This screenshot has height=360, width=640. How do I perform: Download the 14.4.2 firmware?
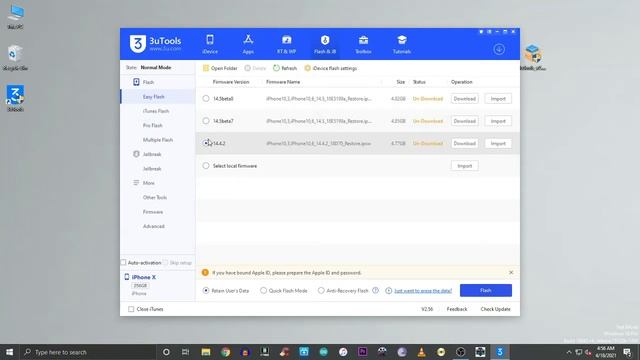464,144
